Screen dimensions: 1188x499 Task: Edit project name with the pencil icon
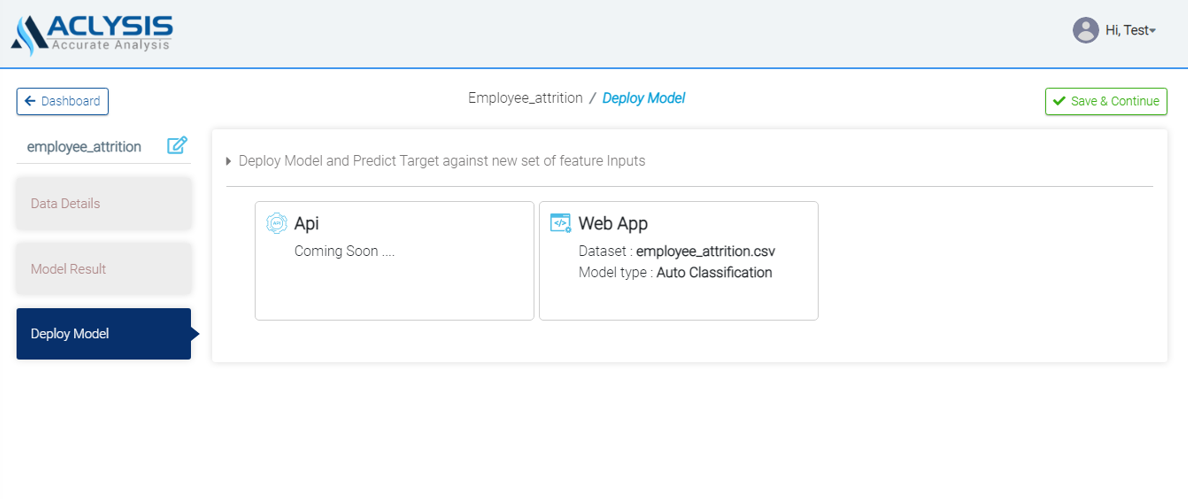[x=177, y=146]
